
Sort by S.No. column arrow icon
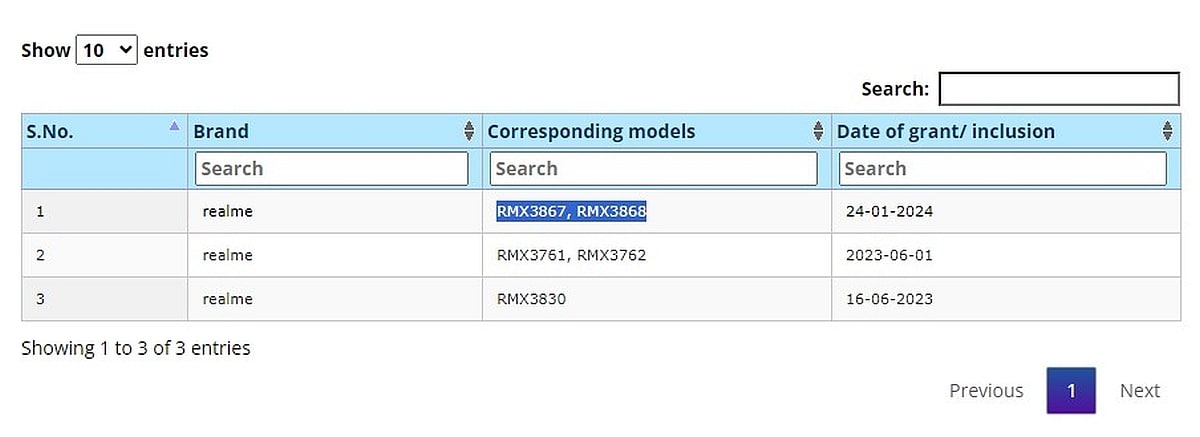(x=174, y=127)
